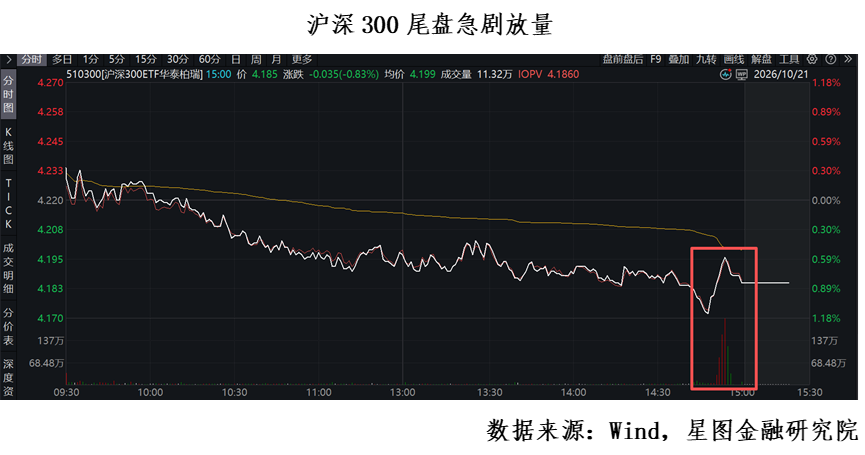Open the 分时图 sidebar tab
Image resolution: width=865 pixels, height=455 pixels.
click(x=8, y=94)
